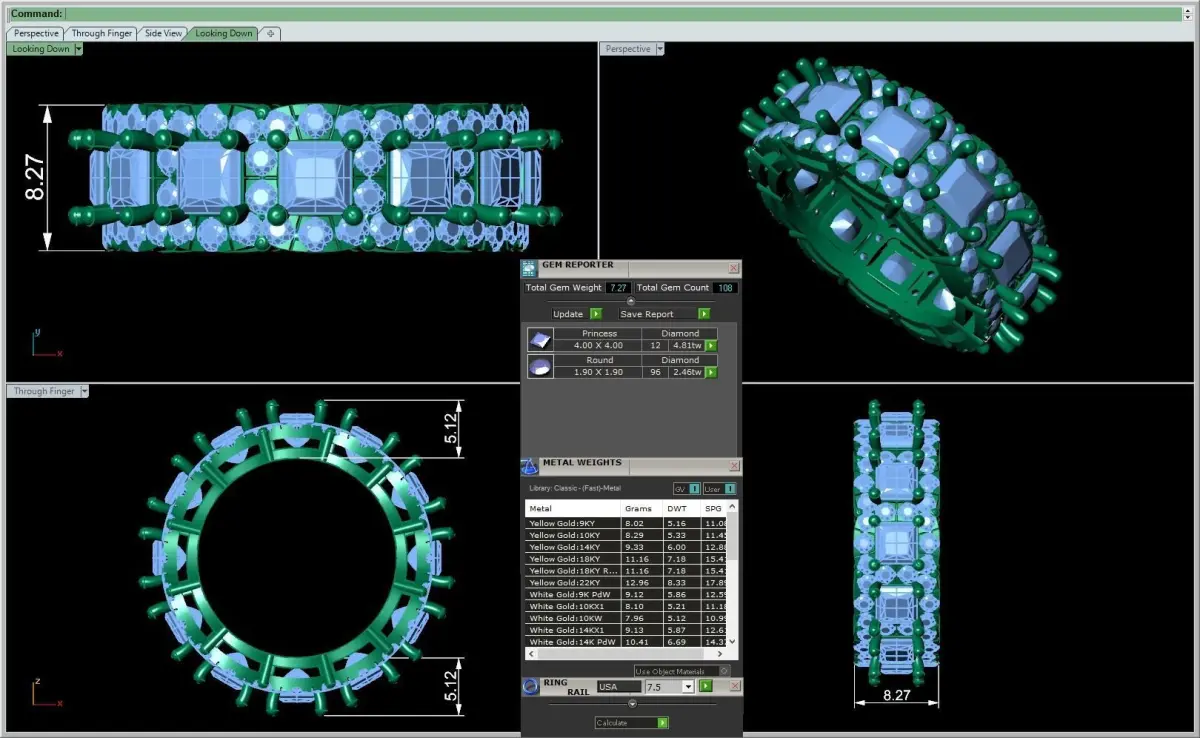Image resolution: width=1200 pixels, height=738 pixels.
Task: Click the USA ring size standard field
Action: [620, 687]
